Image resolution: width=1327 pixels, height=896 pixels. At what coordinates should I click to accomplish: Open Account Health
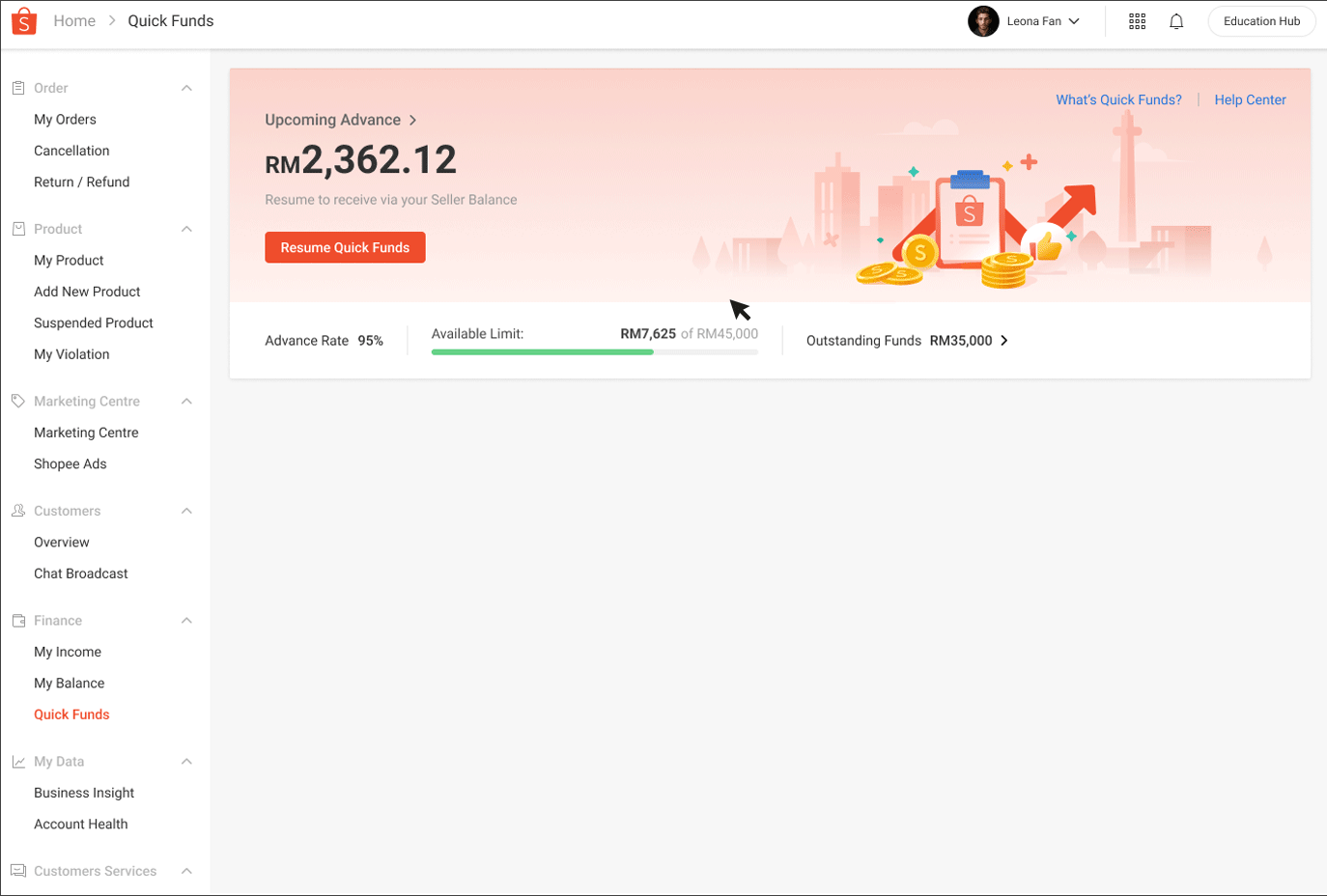81,825
